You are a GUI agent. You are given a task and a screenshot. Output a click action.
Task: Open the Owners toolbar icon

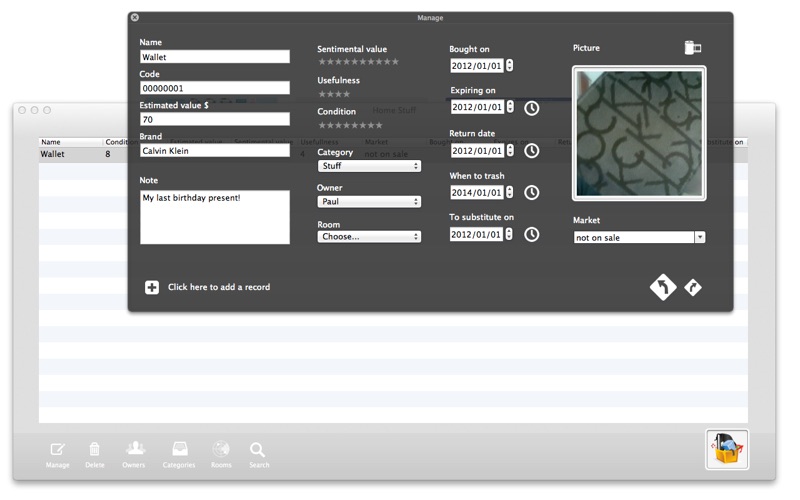click(135, 448)
